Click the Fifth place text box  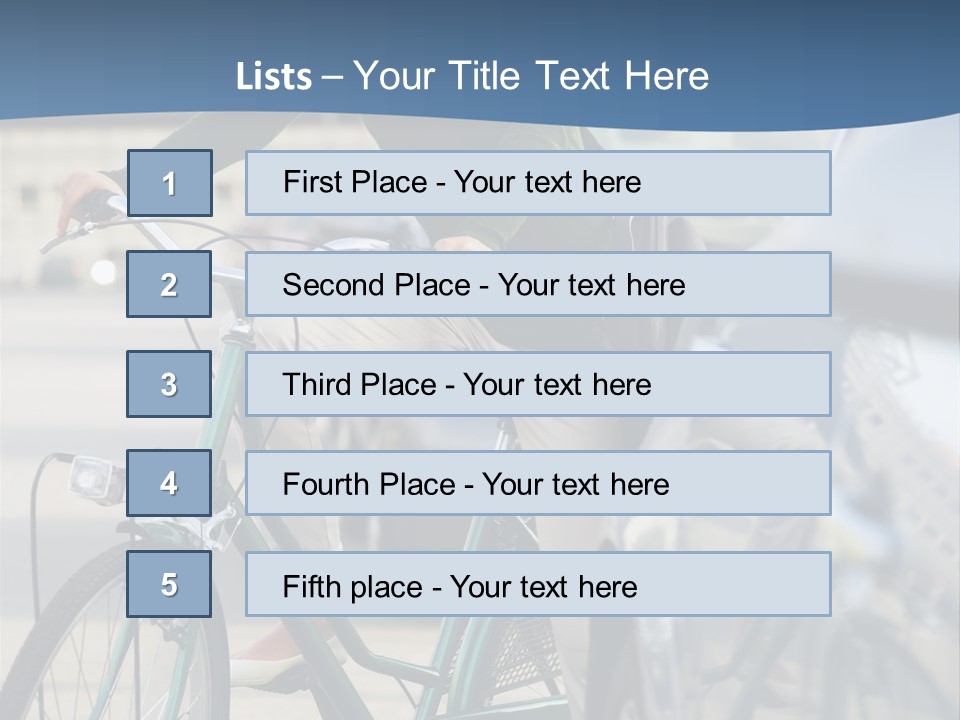(538, 584)
